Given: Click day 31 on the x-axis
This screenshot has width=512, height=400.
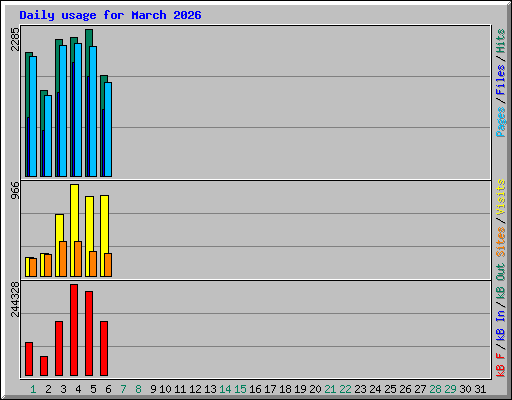Looking at the screenshot, I should (x=480, y=389).
